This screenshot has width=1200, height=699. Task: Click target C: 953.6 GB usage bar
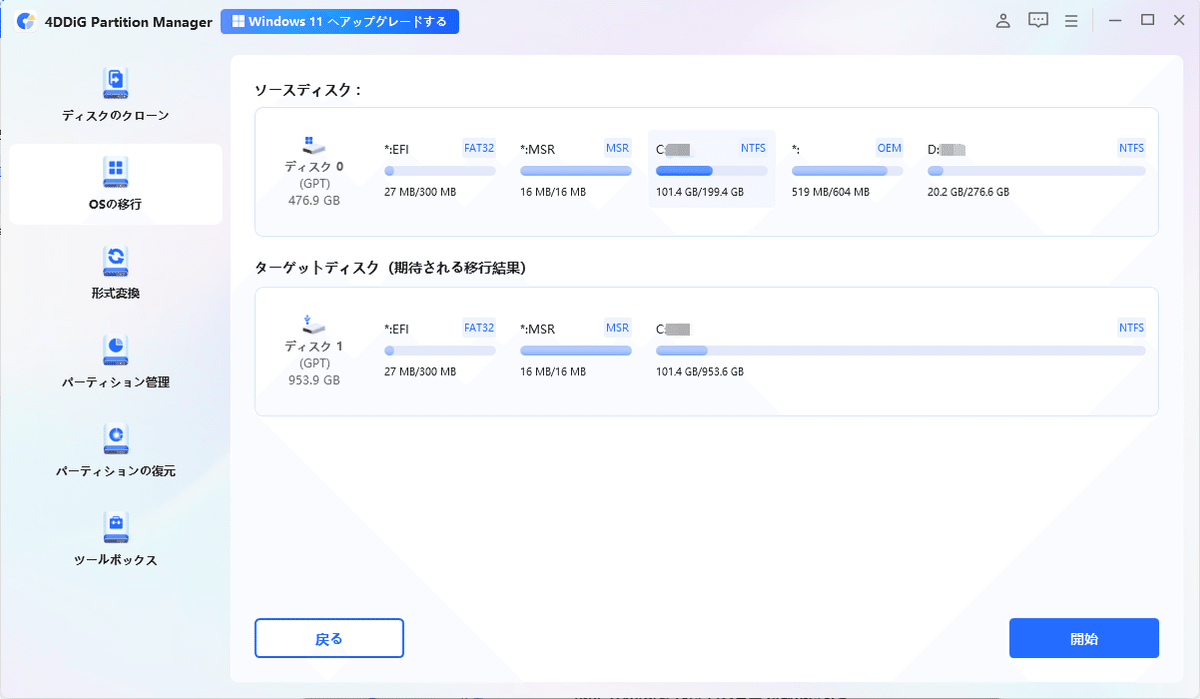point(901,351)
